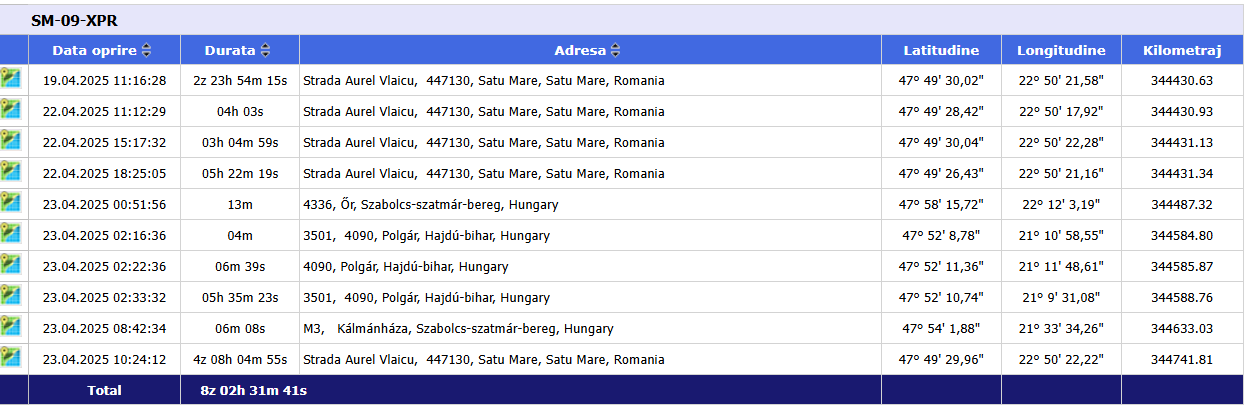Click the Longitudine column header
This screenshot has height=405, width=1248.
click(x=1061, y=50)
